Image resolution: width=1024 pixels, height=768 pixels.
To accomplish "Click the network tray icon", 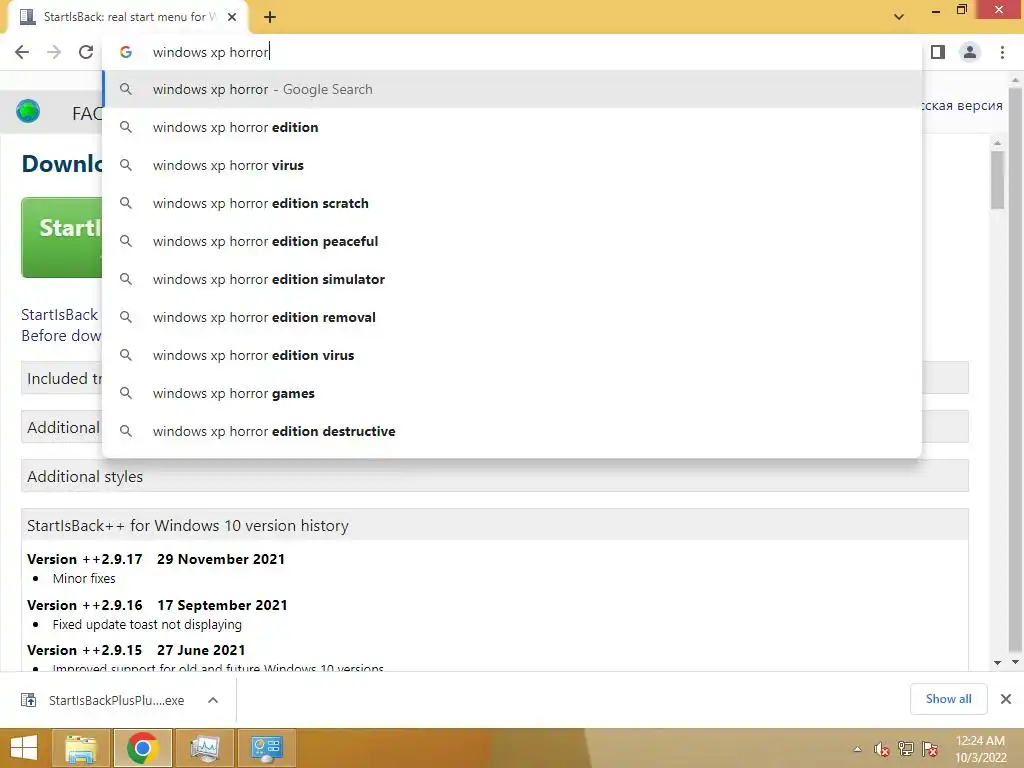I will click(x=906, y=749).
